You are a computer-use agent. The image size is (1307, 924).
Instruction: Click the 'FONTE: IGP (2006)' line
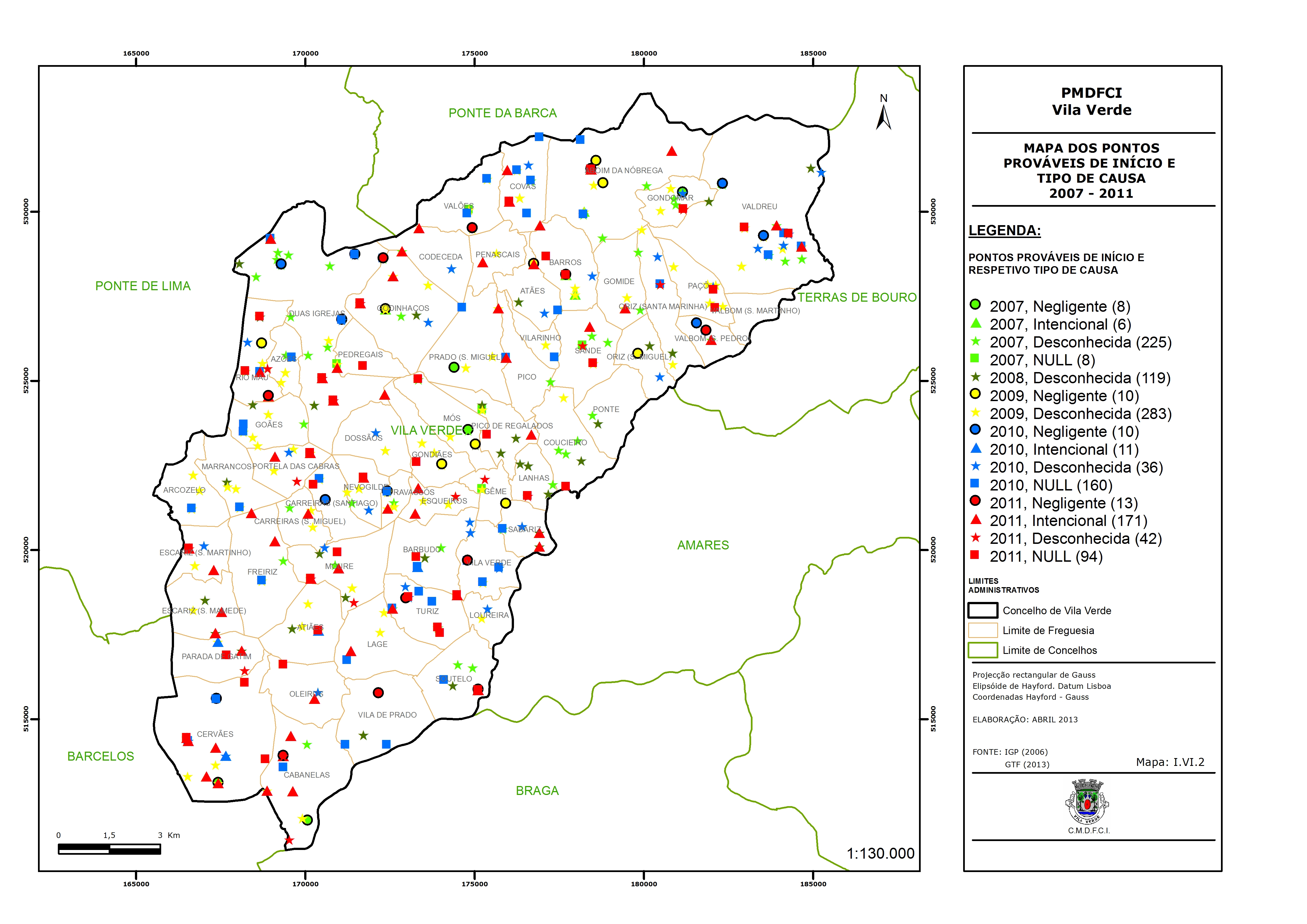[x=1010, y=752]
